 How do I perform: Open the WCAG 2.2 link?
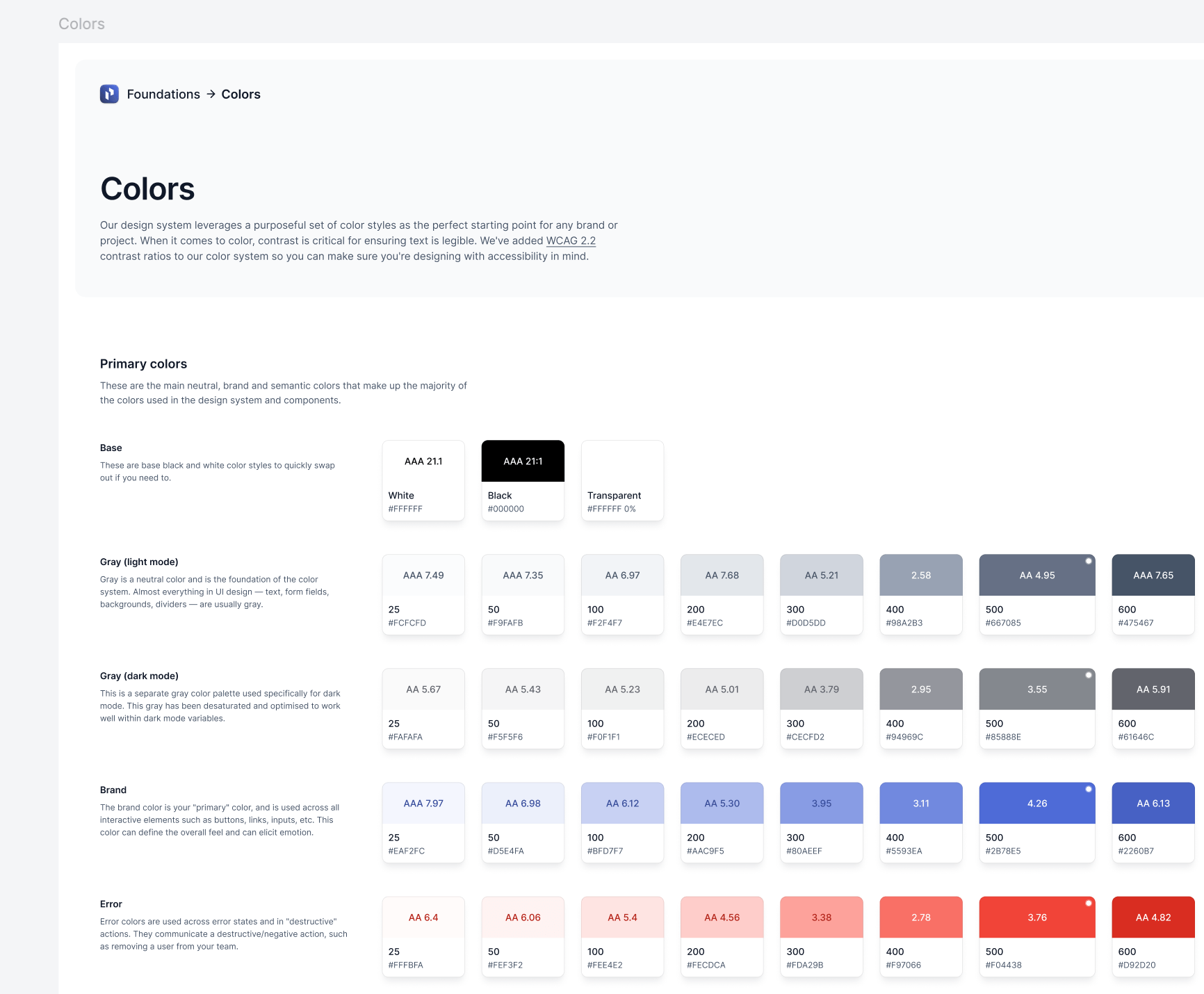point(571,241)
